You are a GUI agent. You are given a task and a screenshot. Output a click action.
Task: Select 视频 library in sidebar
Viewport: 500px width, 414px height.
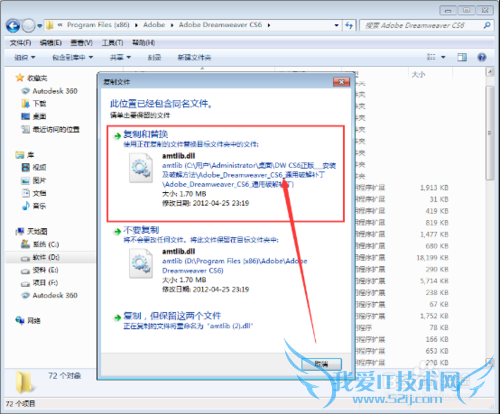[x=34, y=167]
